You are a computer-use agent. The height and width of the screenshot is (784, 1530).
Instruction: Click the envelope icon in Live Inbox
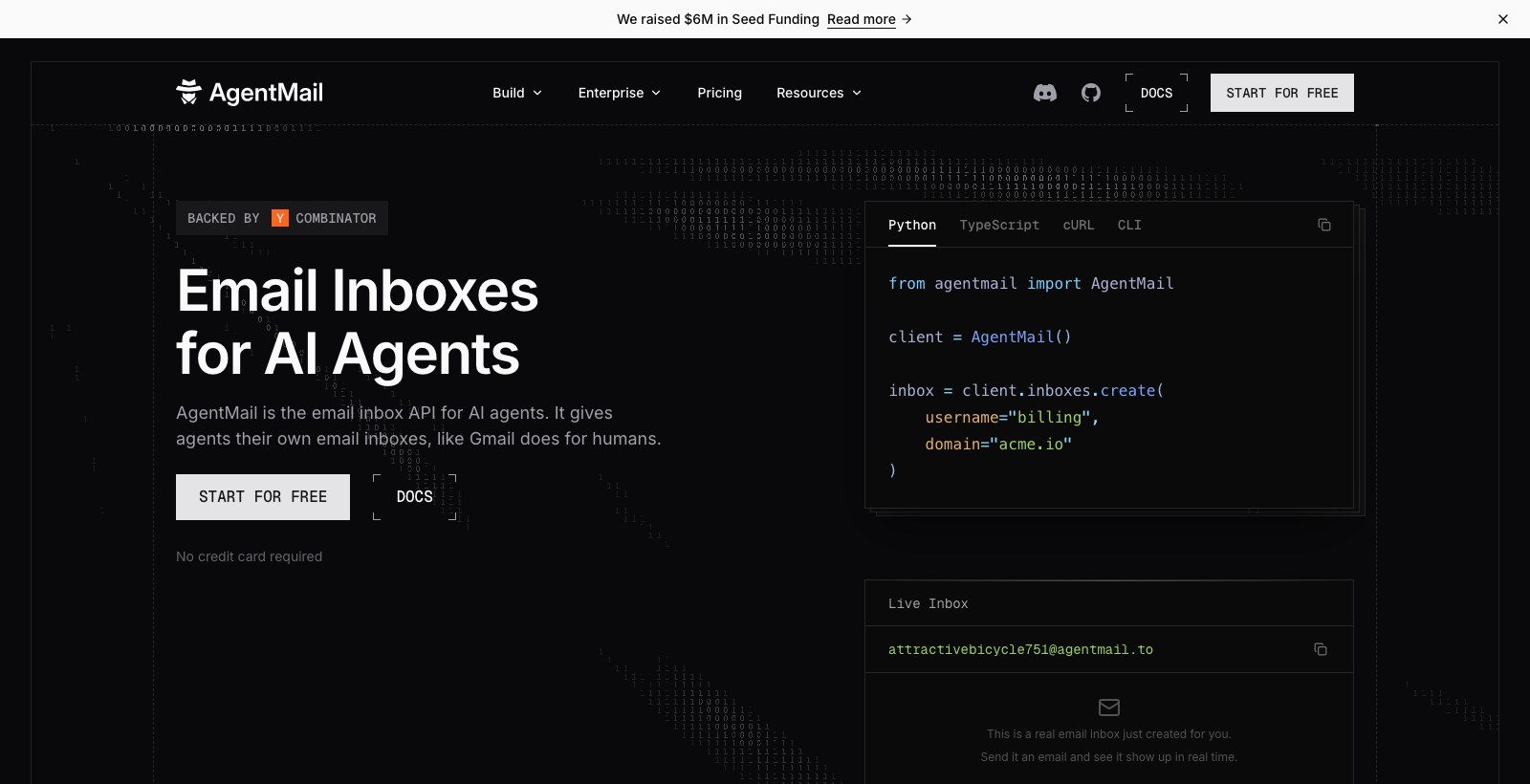point(1109,708)
